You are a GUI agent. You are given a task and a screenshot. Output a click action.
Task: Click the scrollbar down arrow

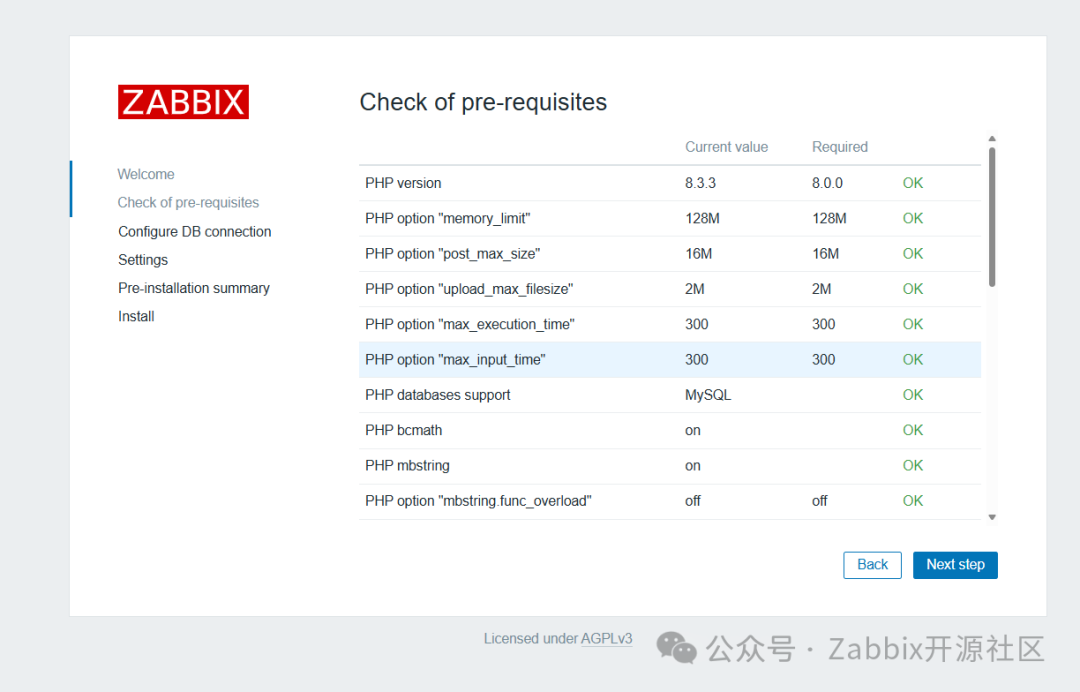pyautogui.click(x=991, y=516)
